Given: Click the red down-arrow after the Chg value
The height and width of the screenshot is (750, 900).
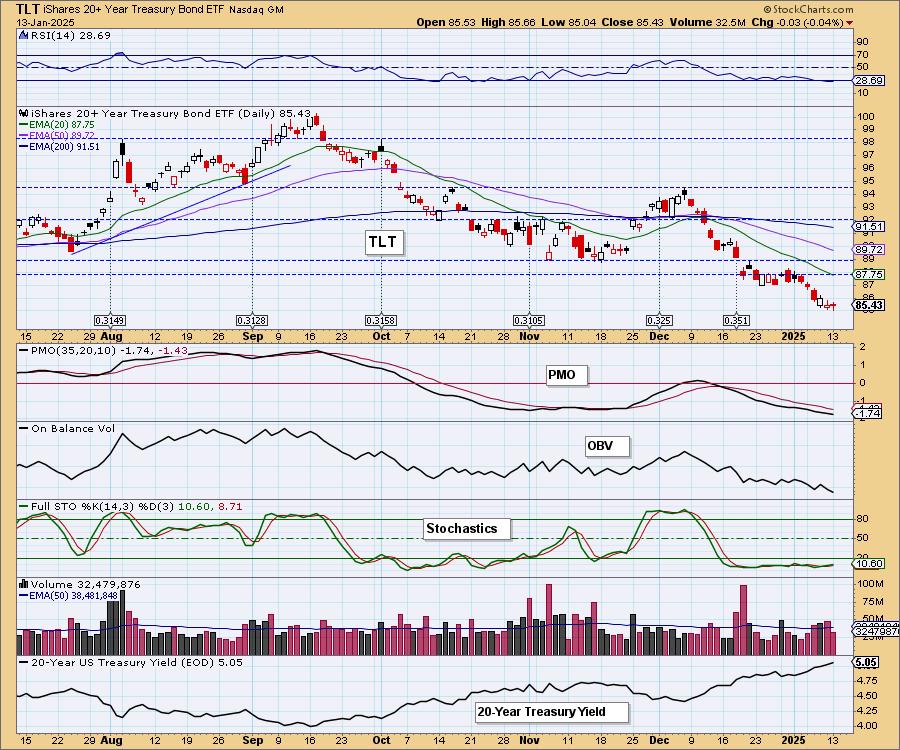Looking at the screenshot, I should 849,23.
